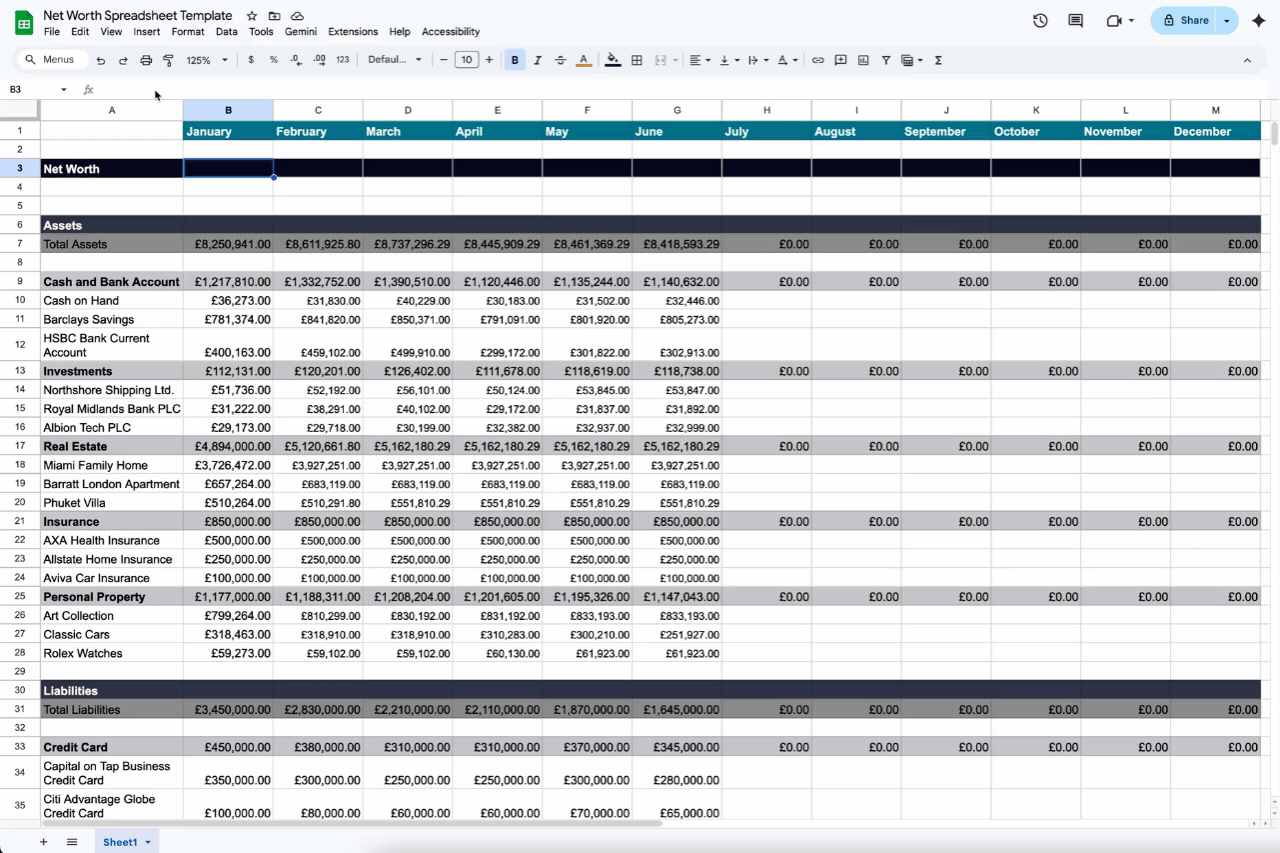Open the Insert menu
Viewport: 1280px width, 853px height.
pos(147,32)
